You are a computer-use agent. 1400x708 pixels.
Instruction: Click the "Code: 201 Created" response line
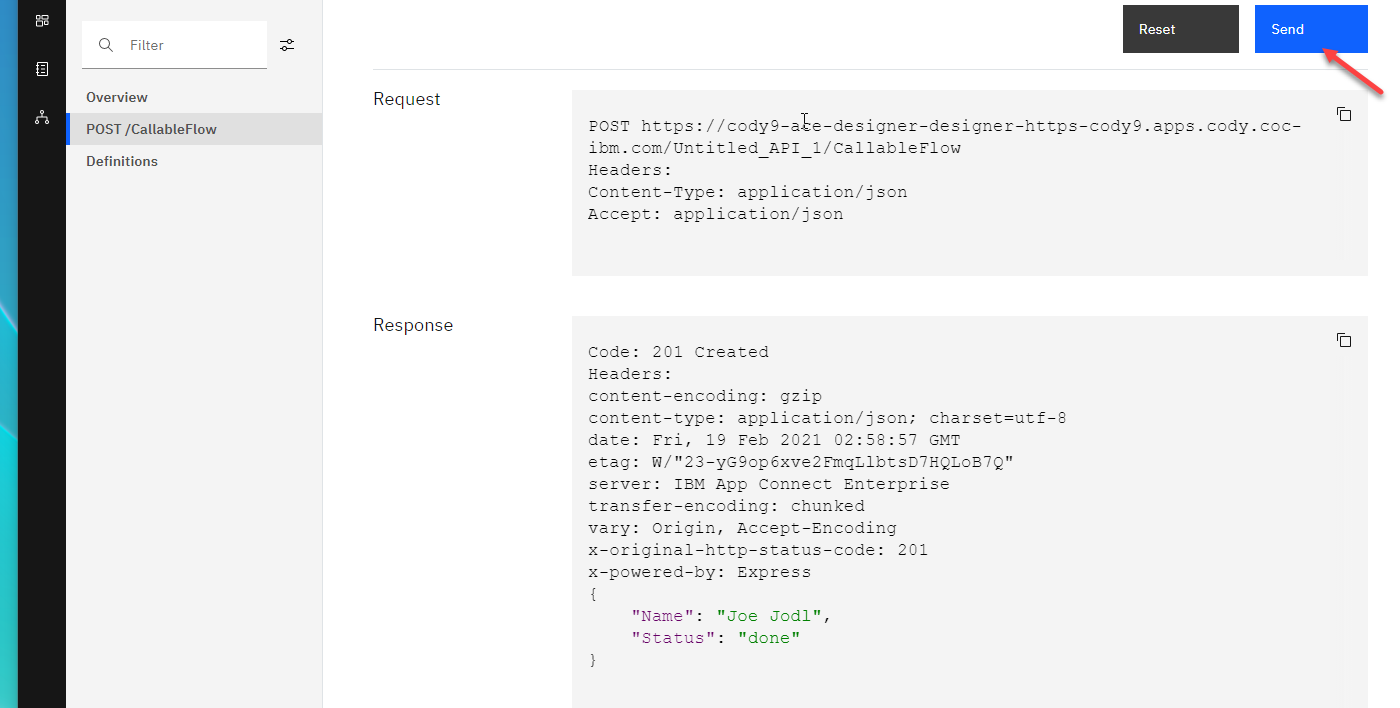pyautogui.click(x=678, y=352)
